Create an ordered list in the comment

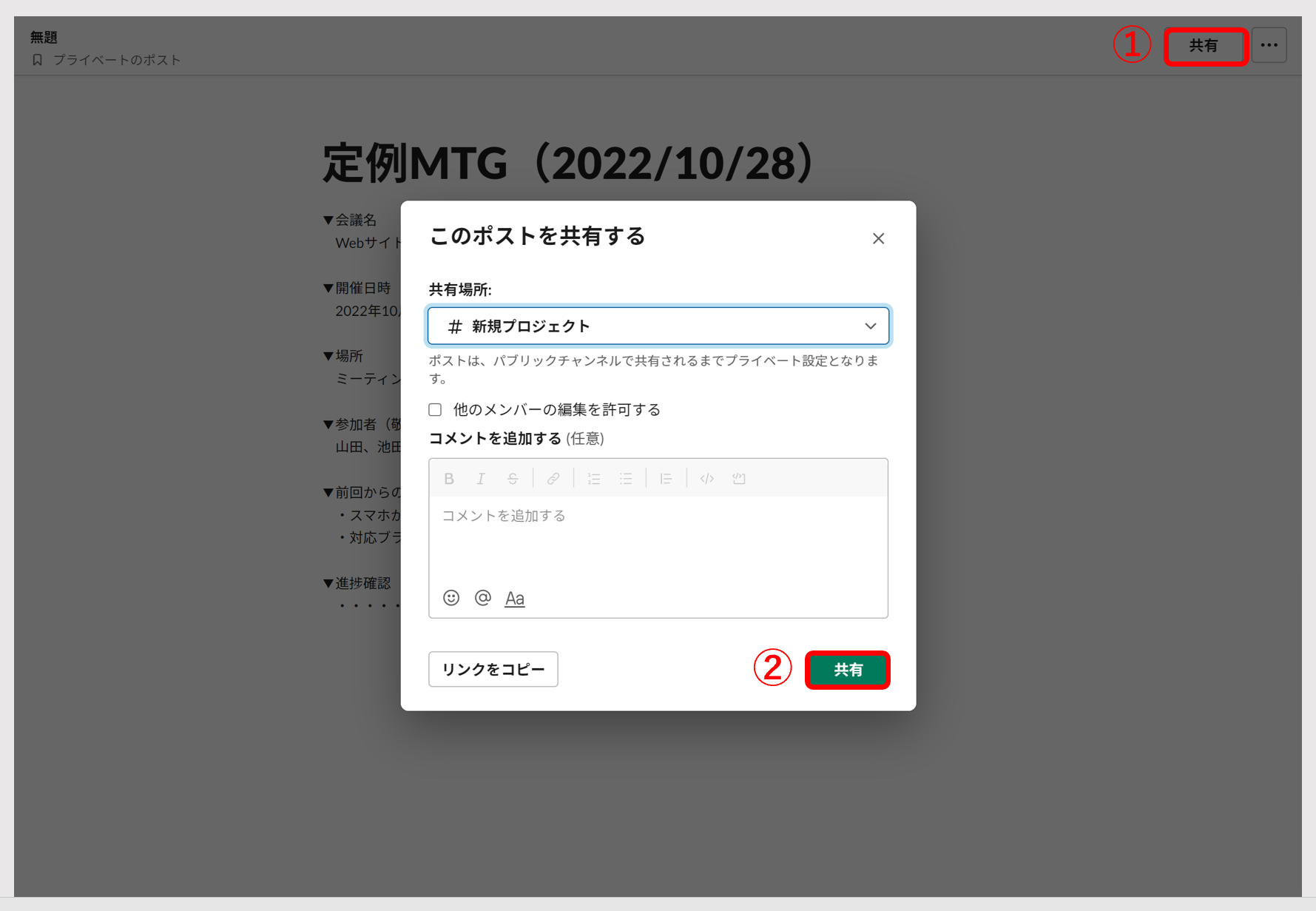coord(594,478)
